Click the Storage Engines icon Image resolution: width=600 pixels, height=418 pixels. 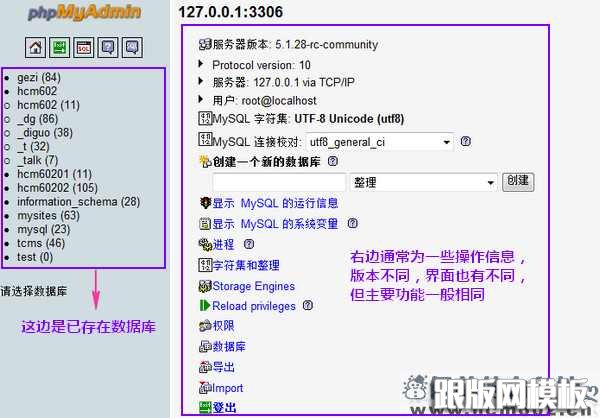pyautogui.click(x=205, y=286)
